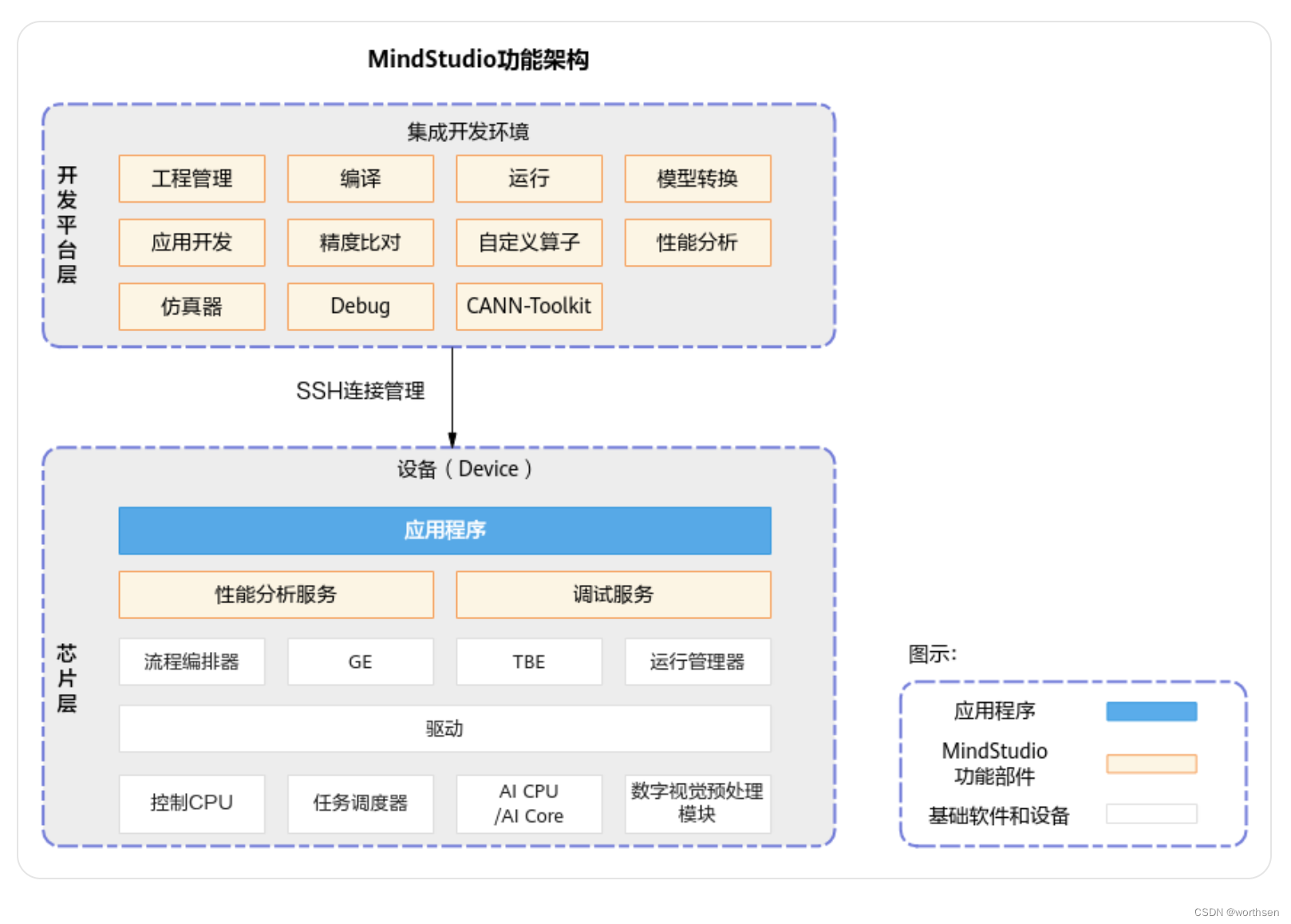Click the vertical 芯片层 label

coord(67,679)
